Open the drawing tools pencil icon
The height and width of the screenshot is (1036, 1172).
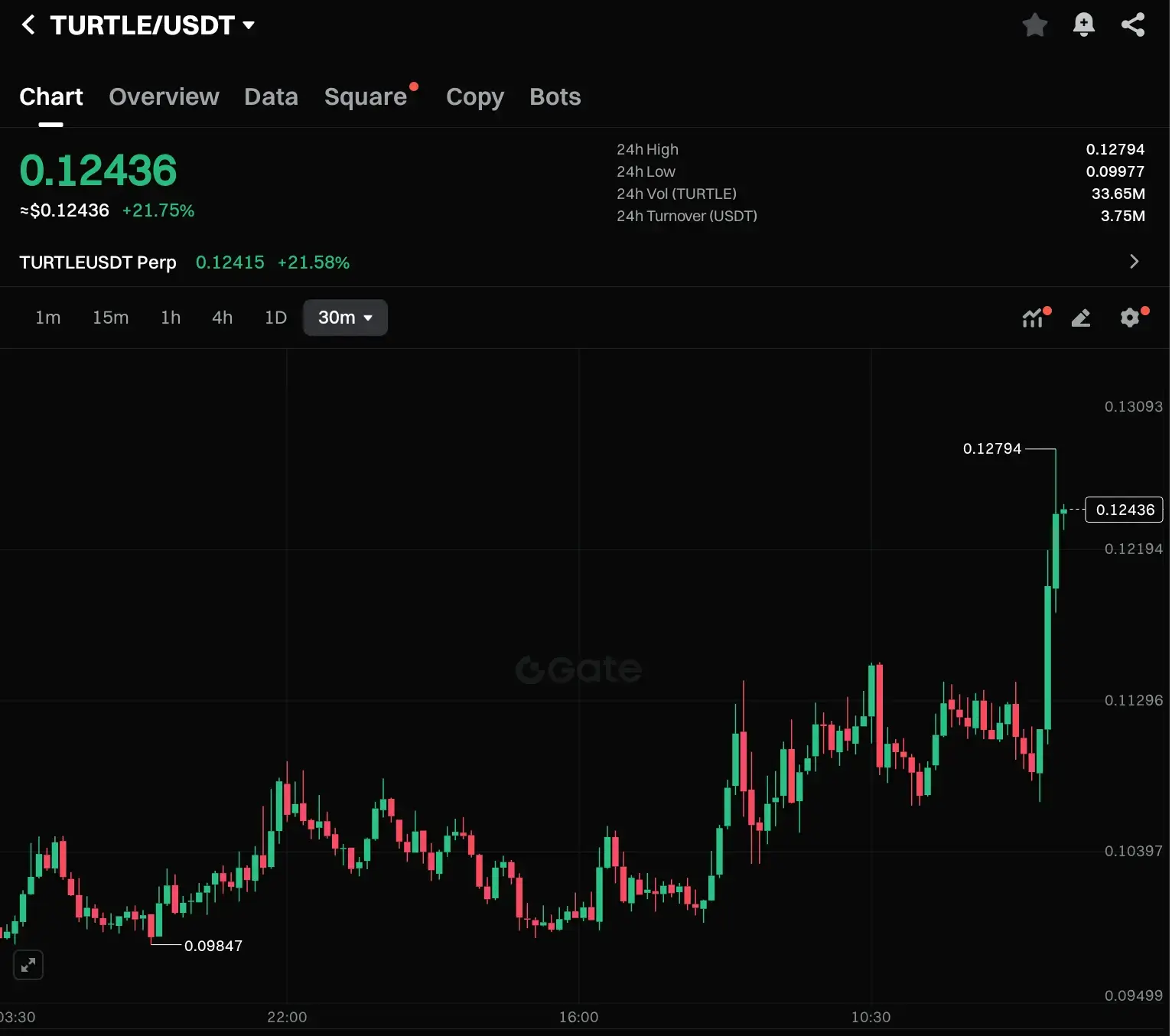pos(1081,318)
